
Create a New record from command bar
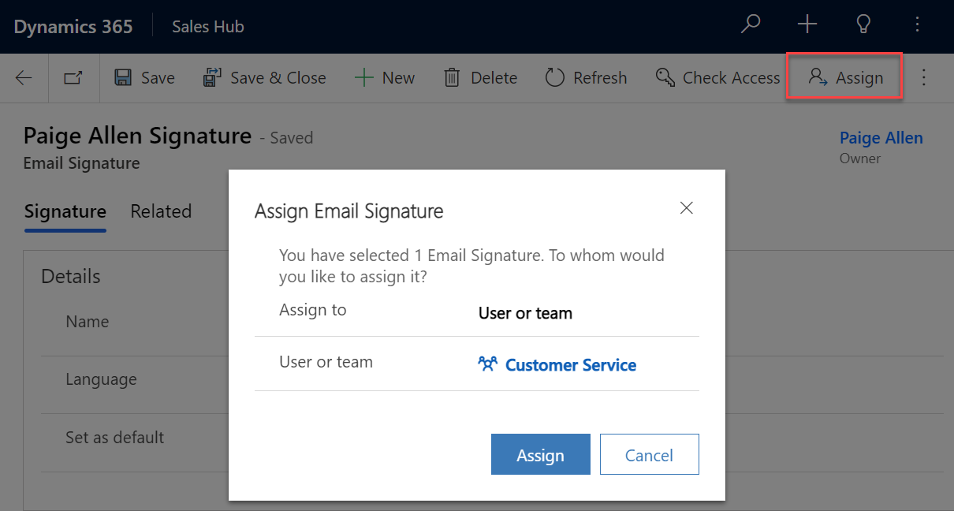pyautogui.click(x=385, y=78)
